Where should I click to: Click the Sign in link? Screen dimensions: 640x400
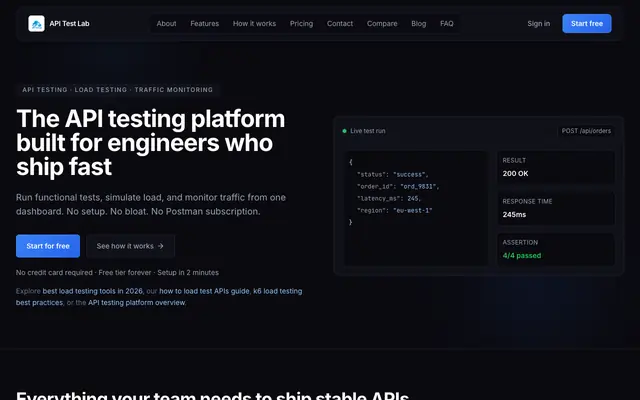[x=538, y=24]
